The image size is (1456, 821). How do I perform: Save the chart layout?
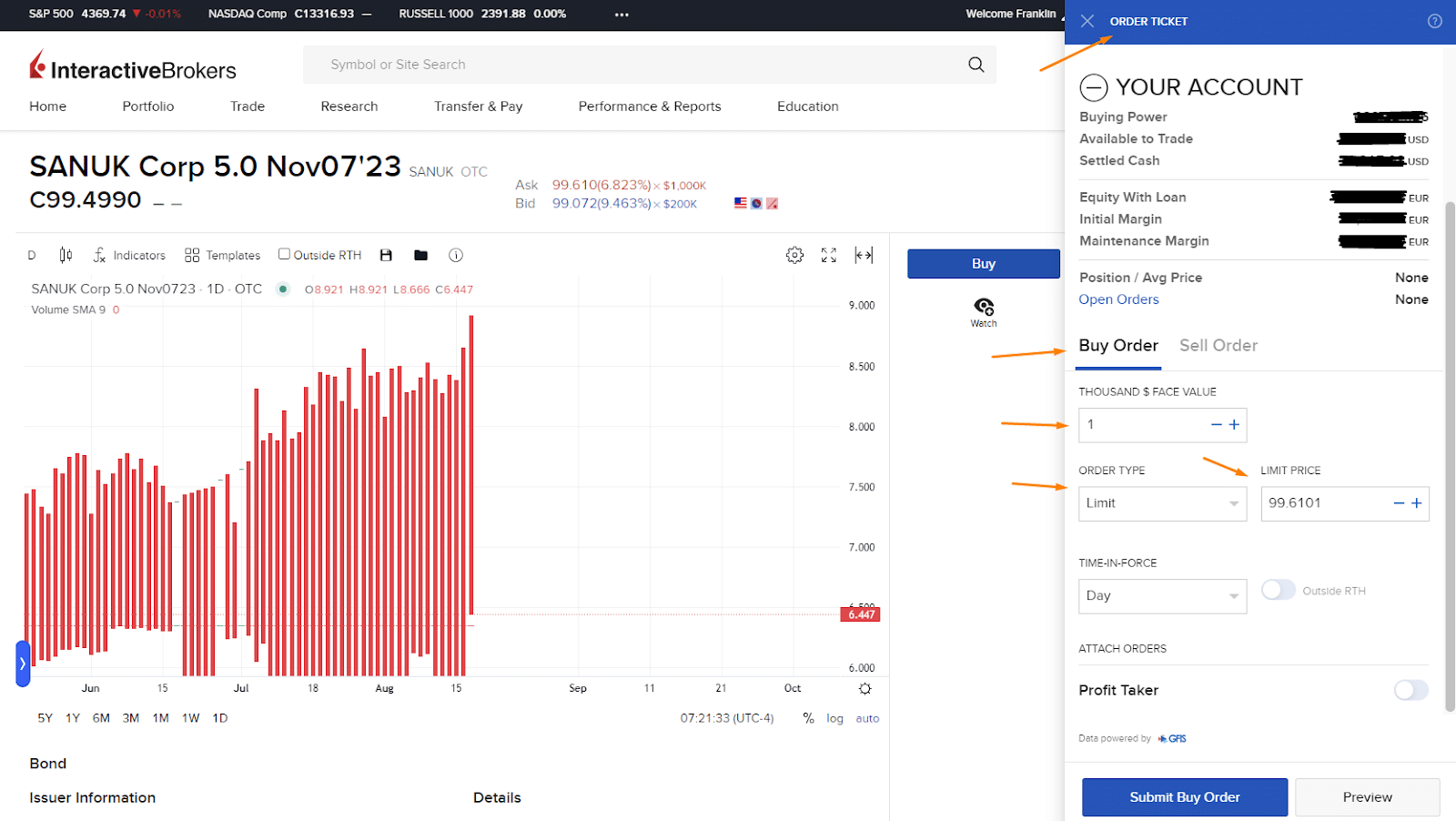[x=386, y=255]
